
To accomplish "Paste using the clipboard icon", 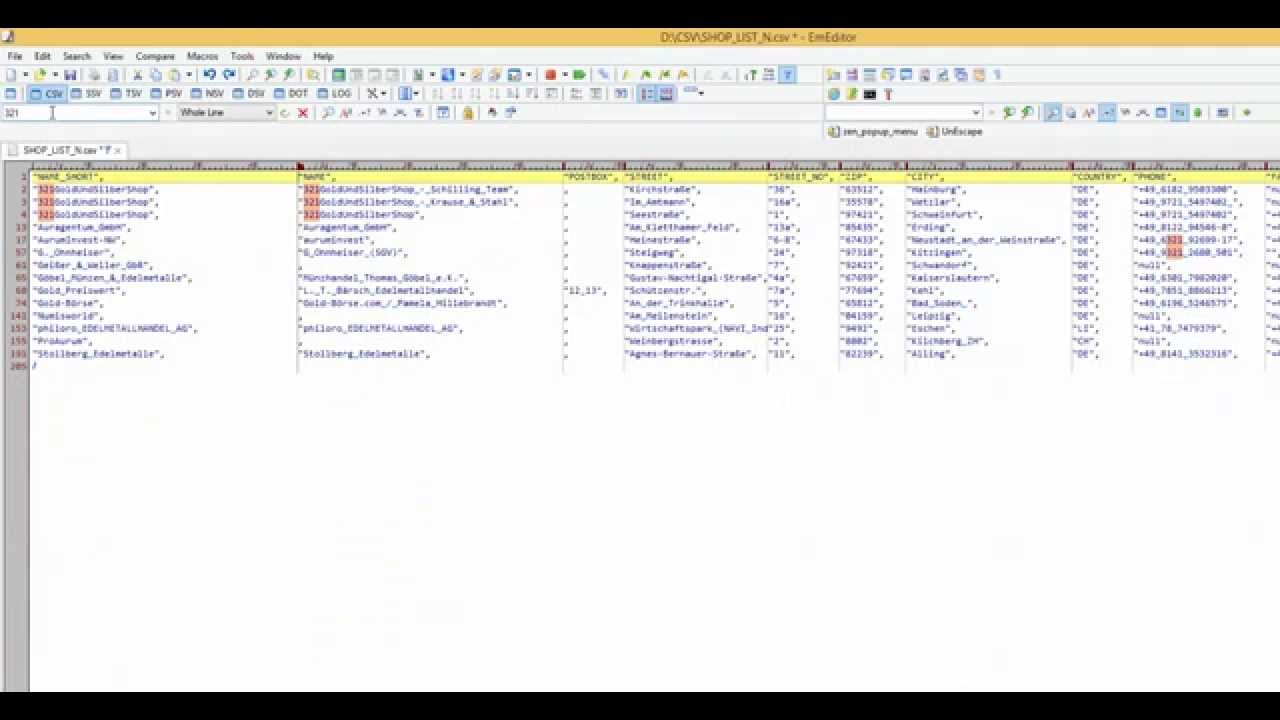I will point(174,74).
